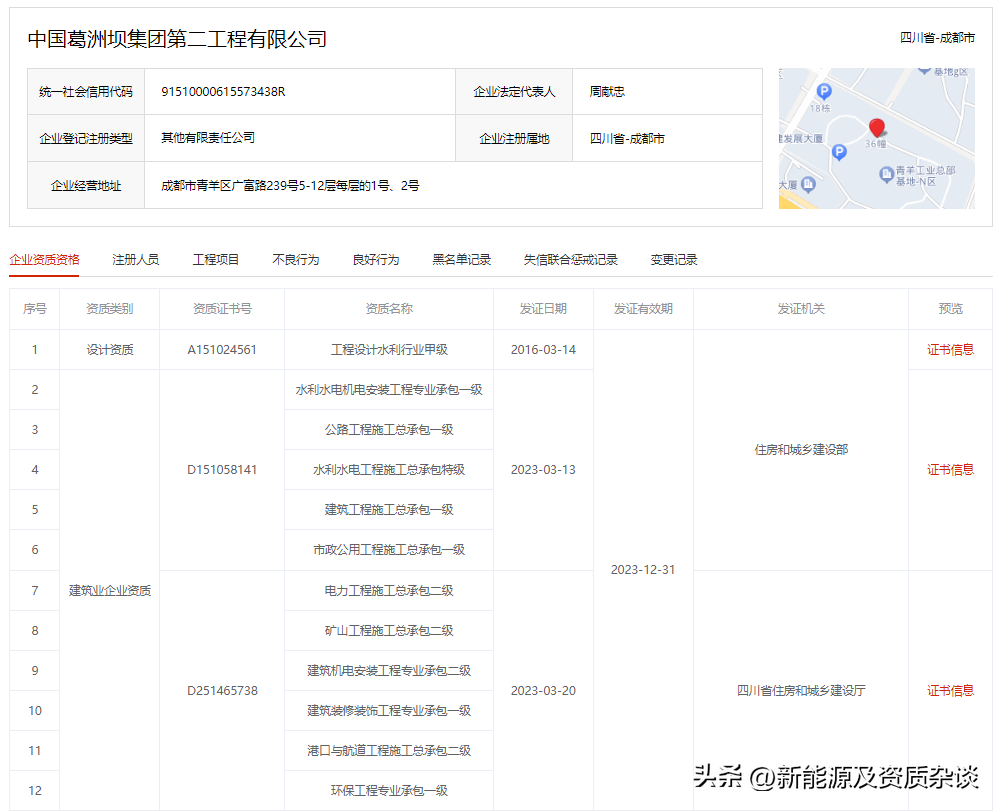The image size is (1001, 811).
Task: Click company name 中国葛洲坝集团第二工程有限公司
Action: pyautogui.click(x=177, y=39)
